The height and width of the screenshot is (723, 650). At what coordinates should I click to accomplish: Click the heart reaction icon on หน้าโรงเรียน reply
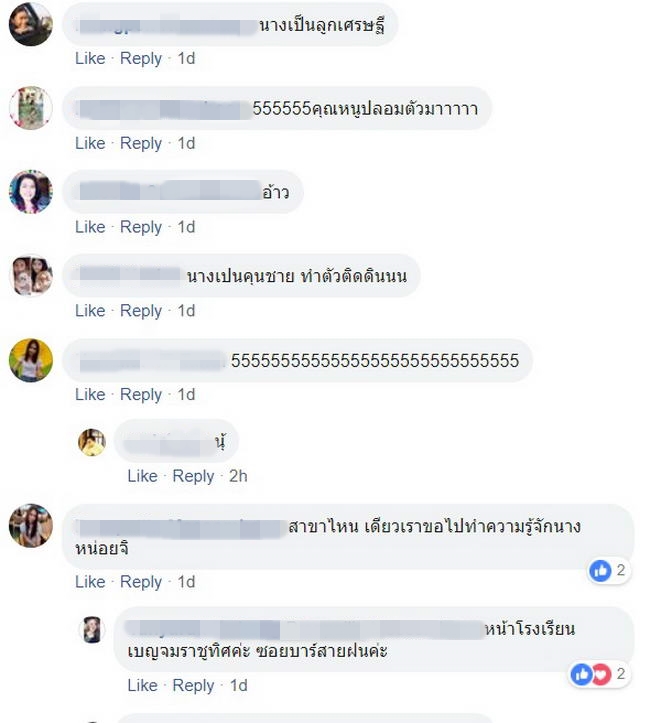[601, 675]
